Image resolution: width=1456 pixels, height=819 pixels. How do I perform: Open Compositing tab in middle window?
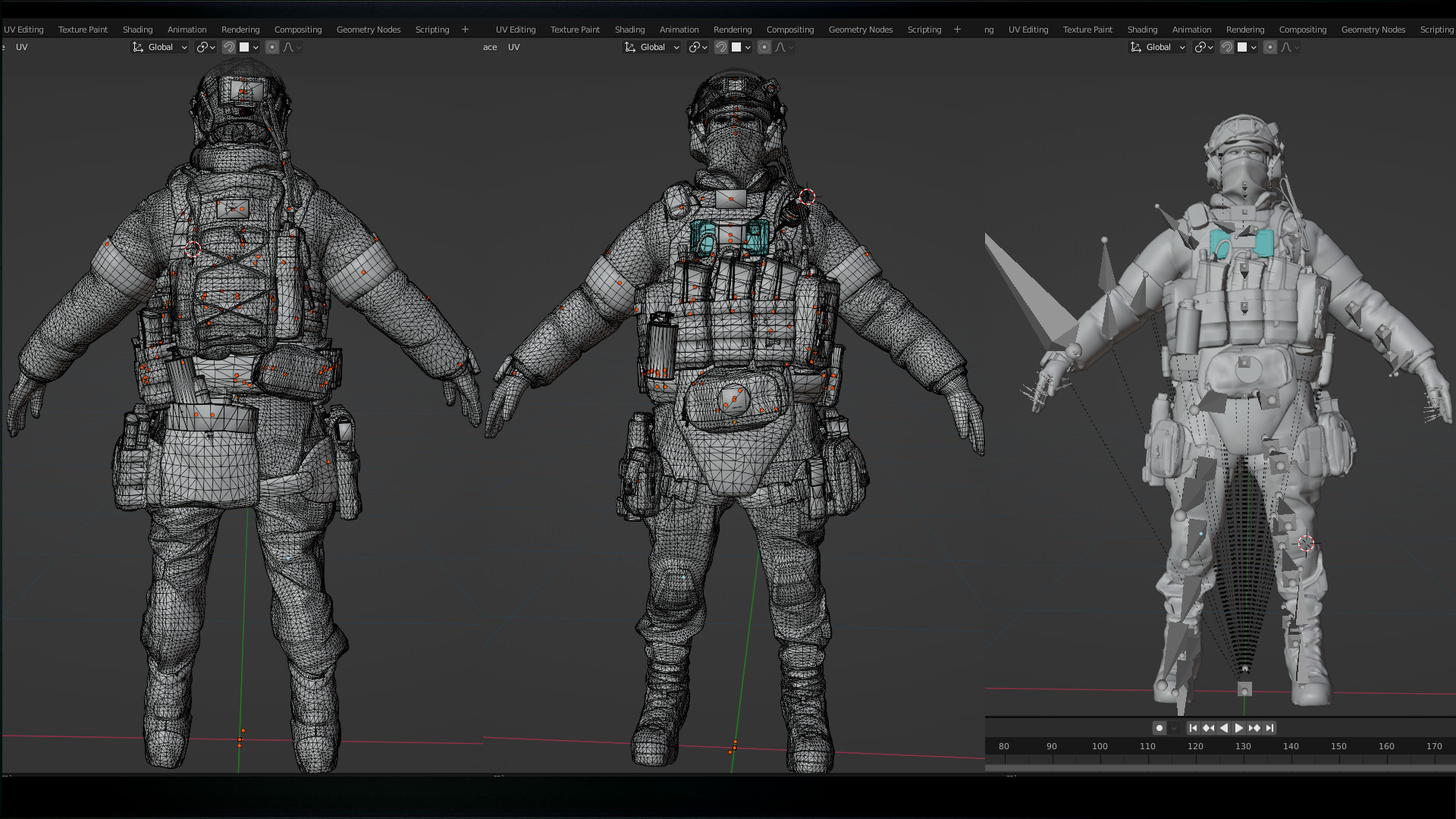[x=790, y=30]
